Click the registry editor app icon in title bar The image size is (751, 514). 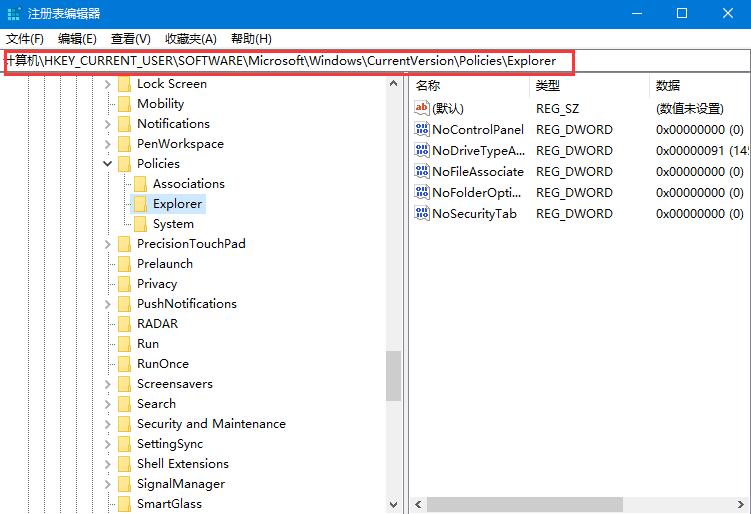13,14
